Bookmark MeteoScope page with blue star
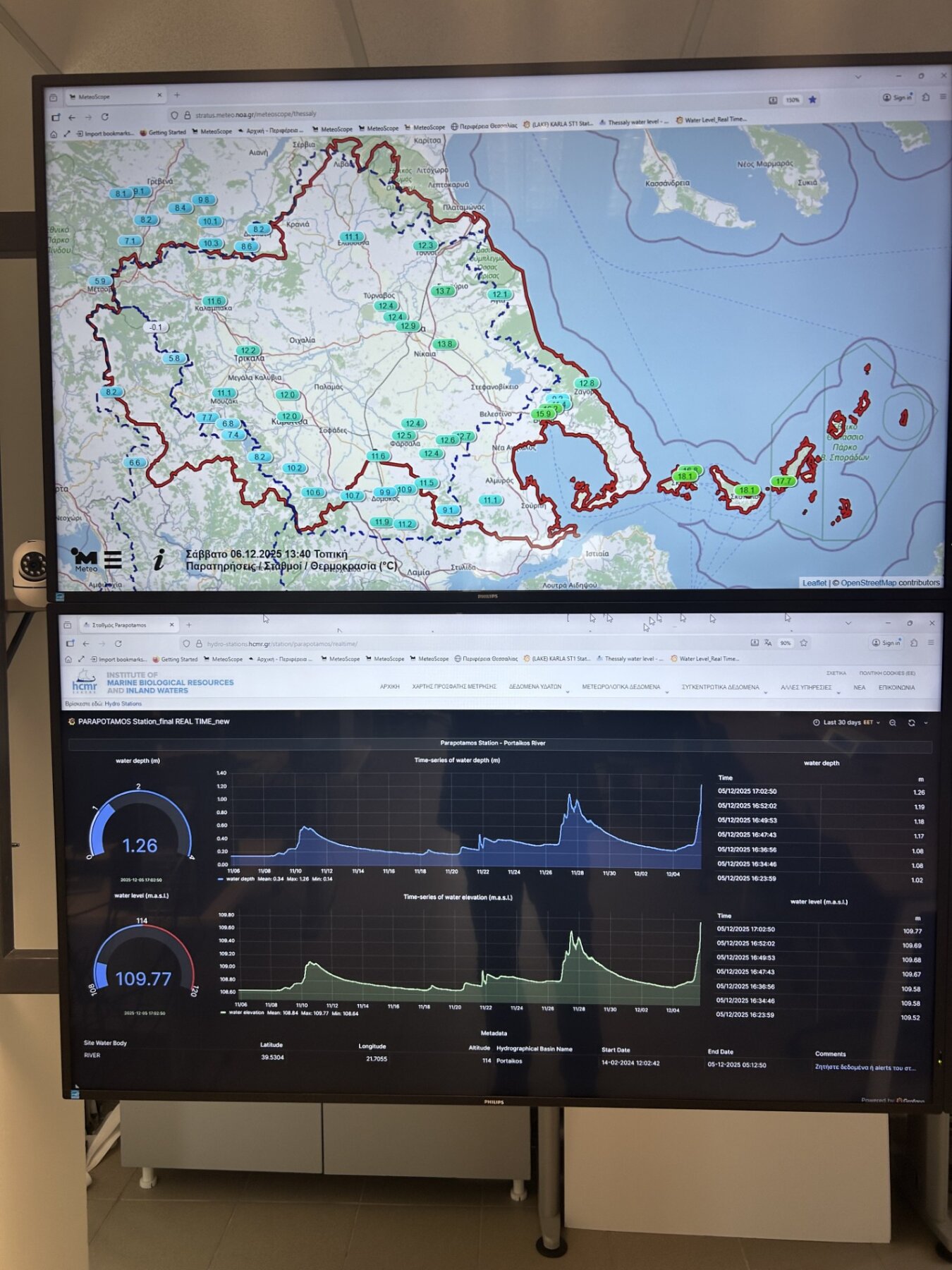 (x=812, y=100)
